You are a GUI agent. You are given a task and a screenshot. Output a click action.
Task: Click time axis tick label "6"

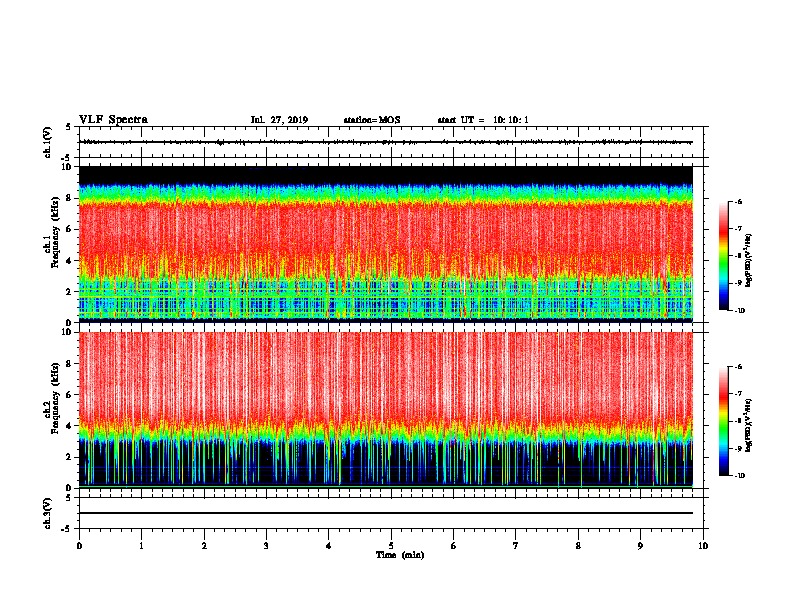pos(454,546)
